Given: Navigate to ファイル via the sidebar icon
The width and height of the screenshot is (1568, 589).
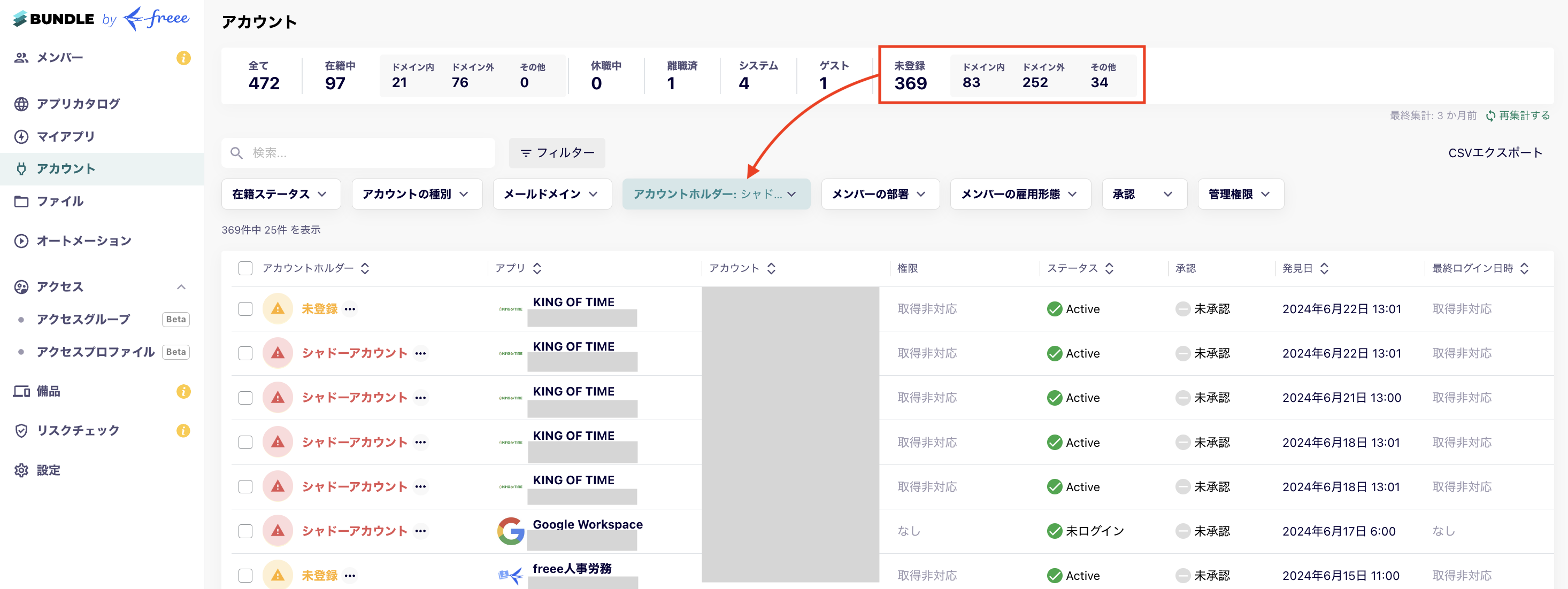Looking at the screenshot, I should 61,201.
